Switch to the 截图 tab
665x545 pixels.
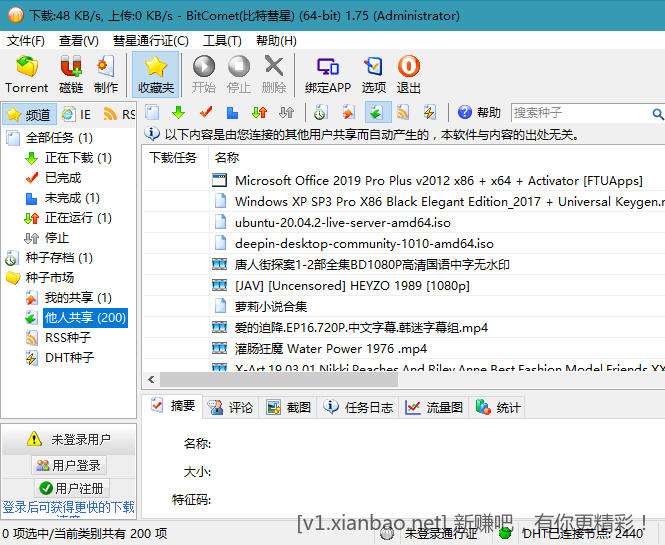(x=288, y=408)
